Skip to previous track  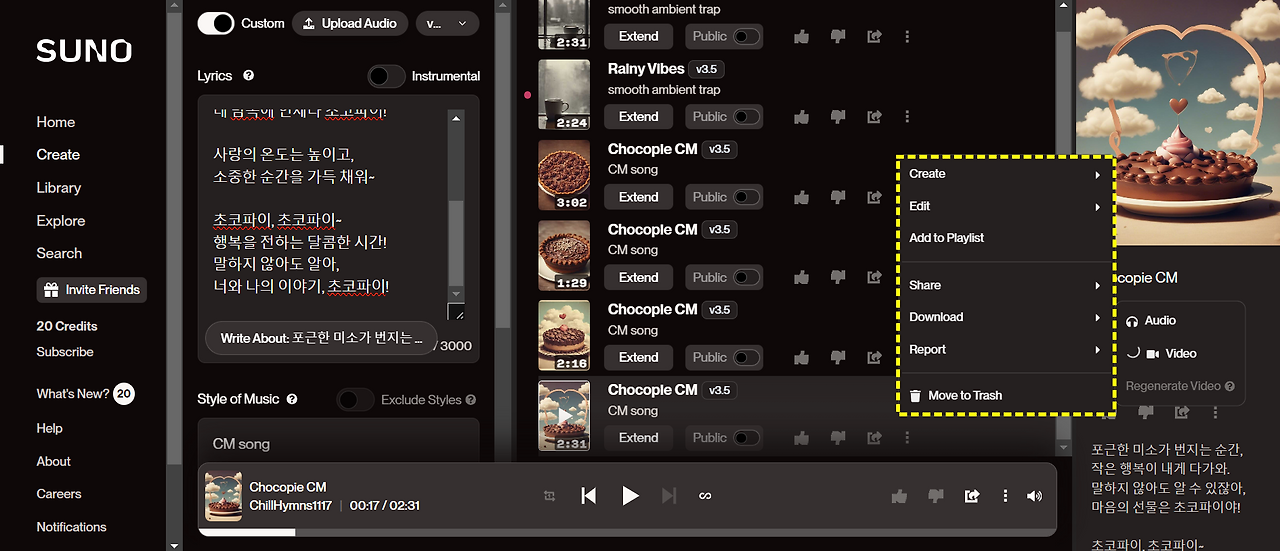coord(589,496)
